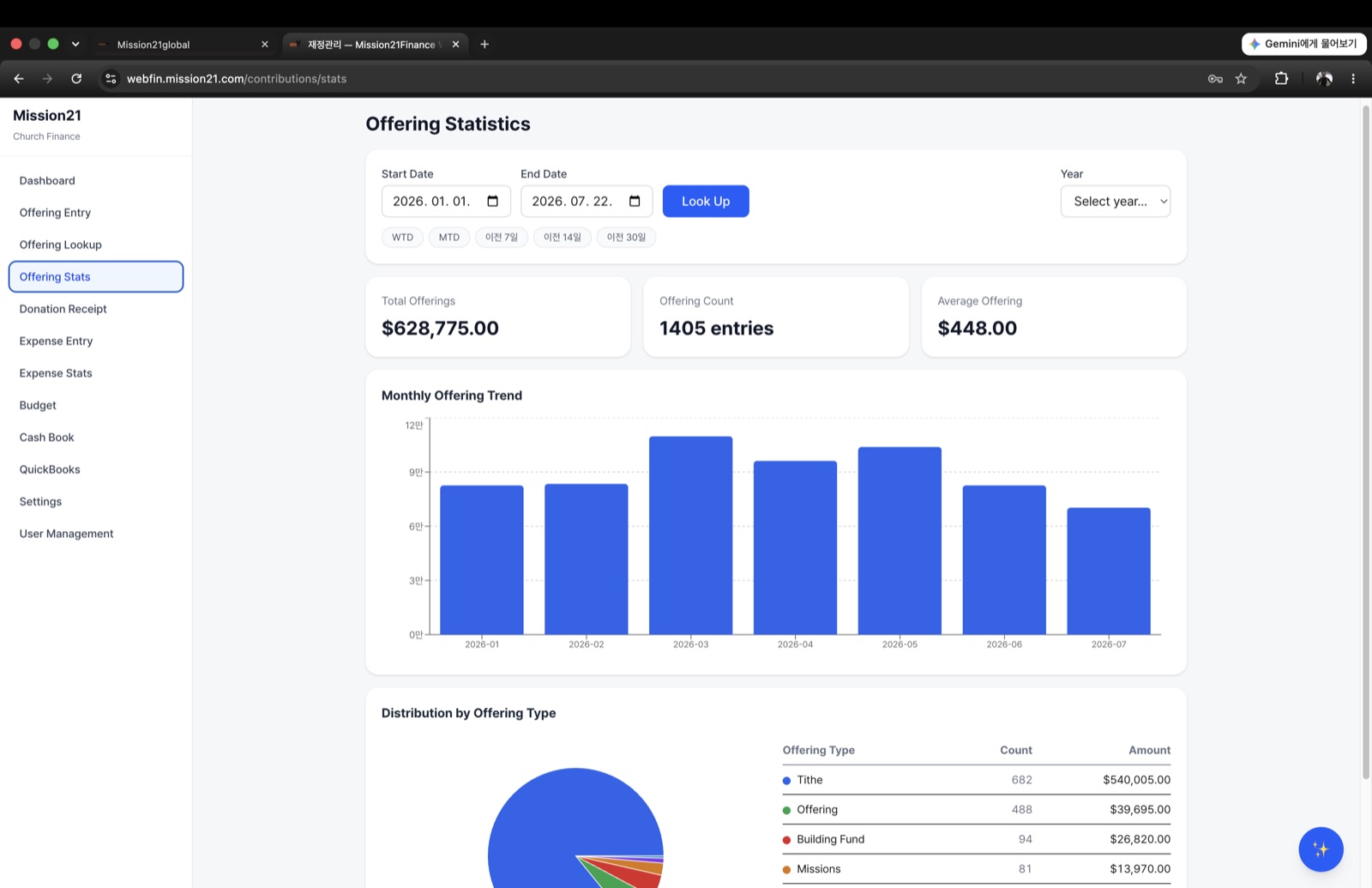Click the page vertical scrollbar
1372x888 pixels.
pos(1366,442)
